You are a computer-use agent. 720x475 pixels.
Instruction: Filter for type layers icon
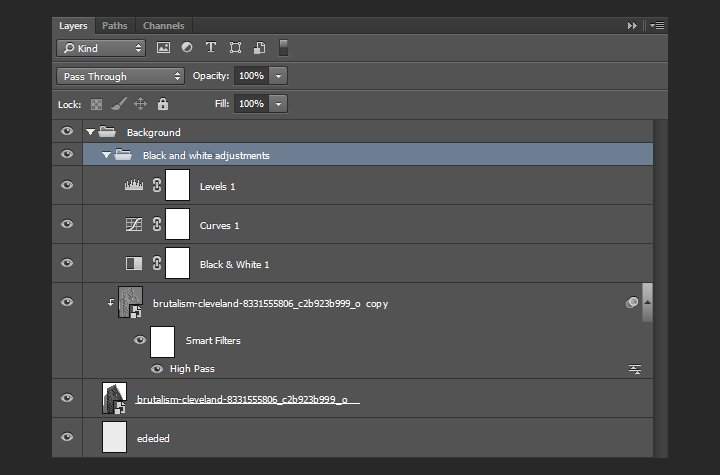pyautogui.click(x=211, y=47)
